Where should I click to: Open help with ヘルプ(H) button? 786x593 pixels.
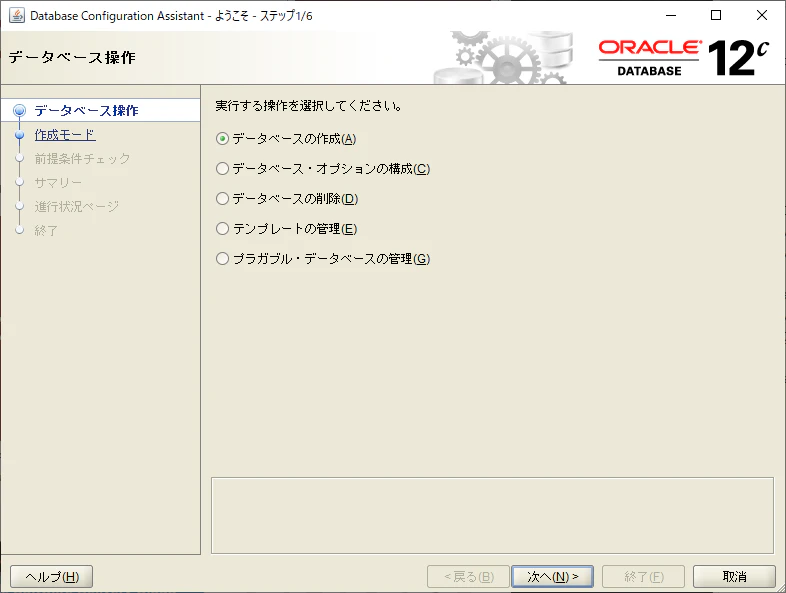click(x=52, y=576)
